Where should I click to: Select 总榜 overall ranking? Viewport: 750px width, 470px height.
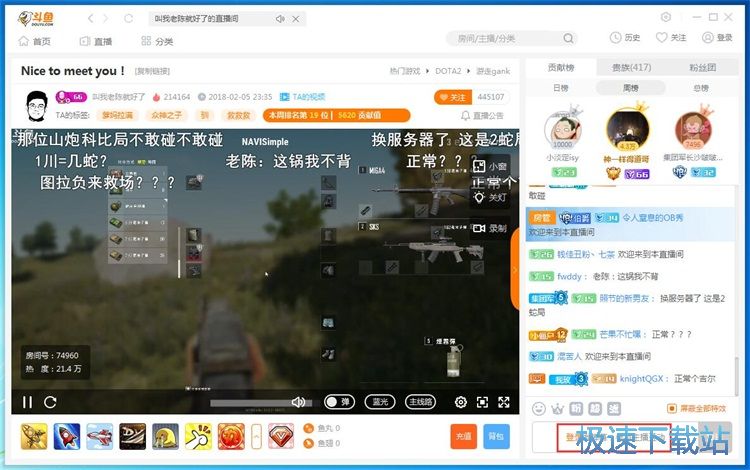[x=701, y=88]
